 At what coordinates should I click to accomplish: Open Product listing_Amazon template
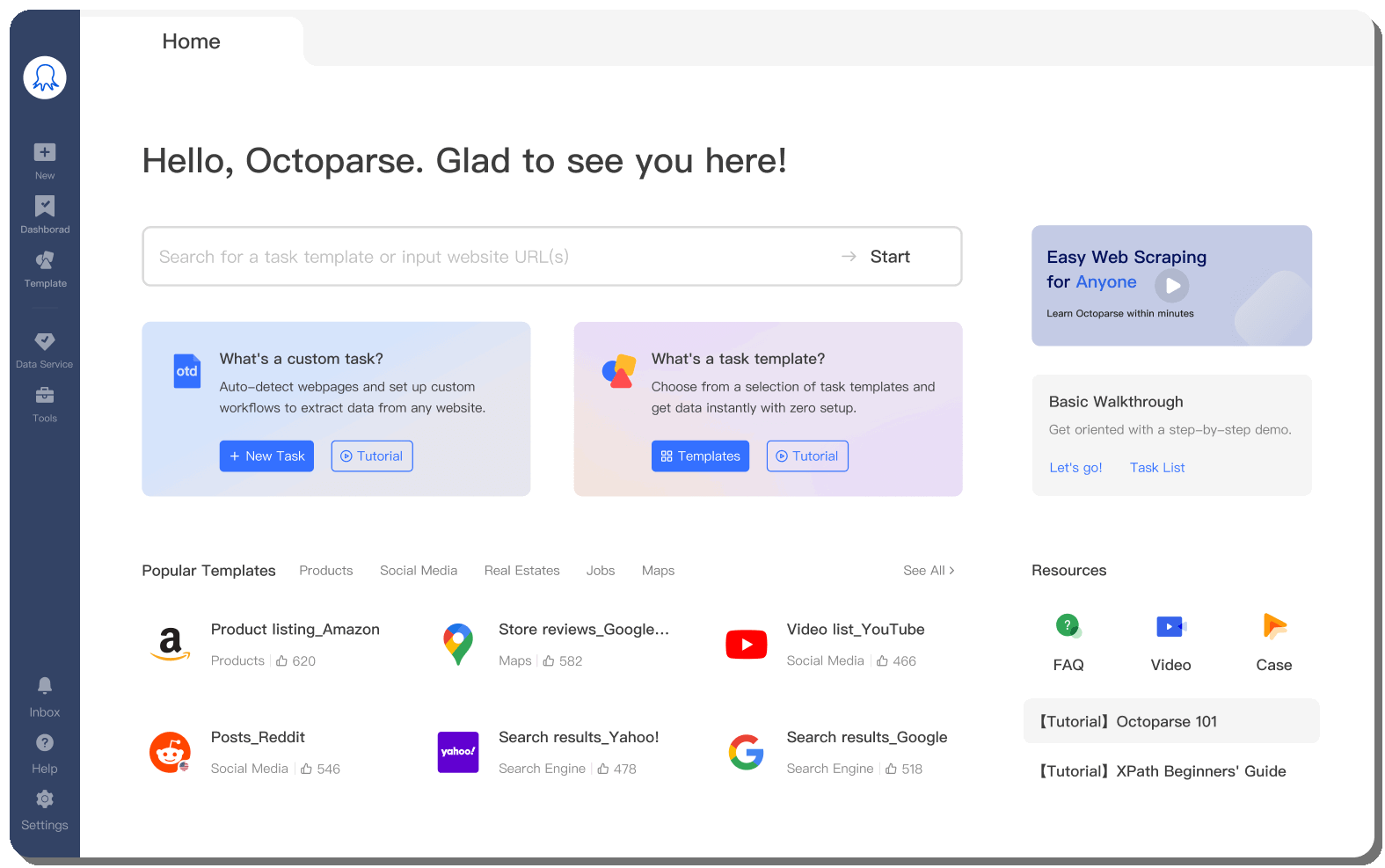point(295,630)
